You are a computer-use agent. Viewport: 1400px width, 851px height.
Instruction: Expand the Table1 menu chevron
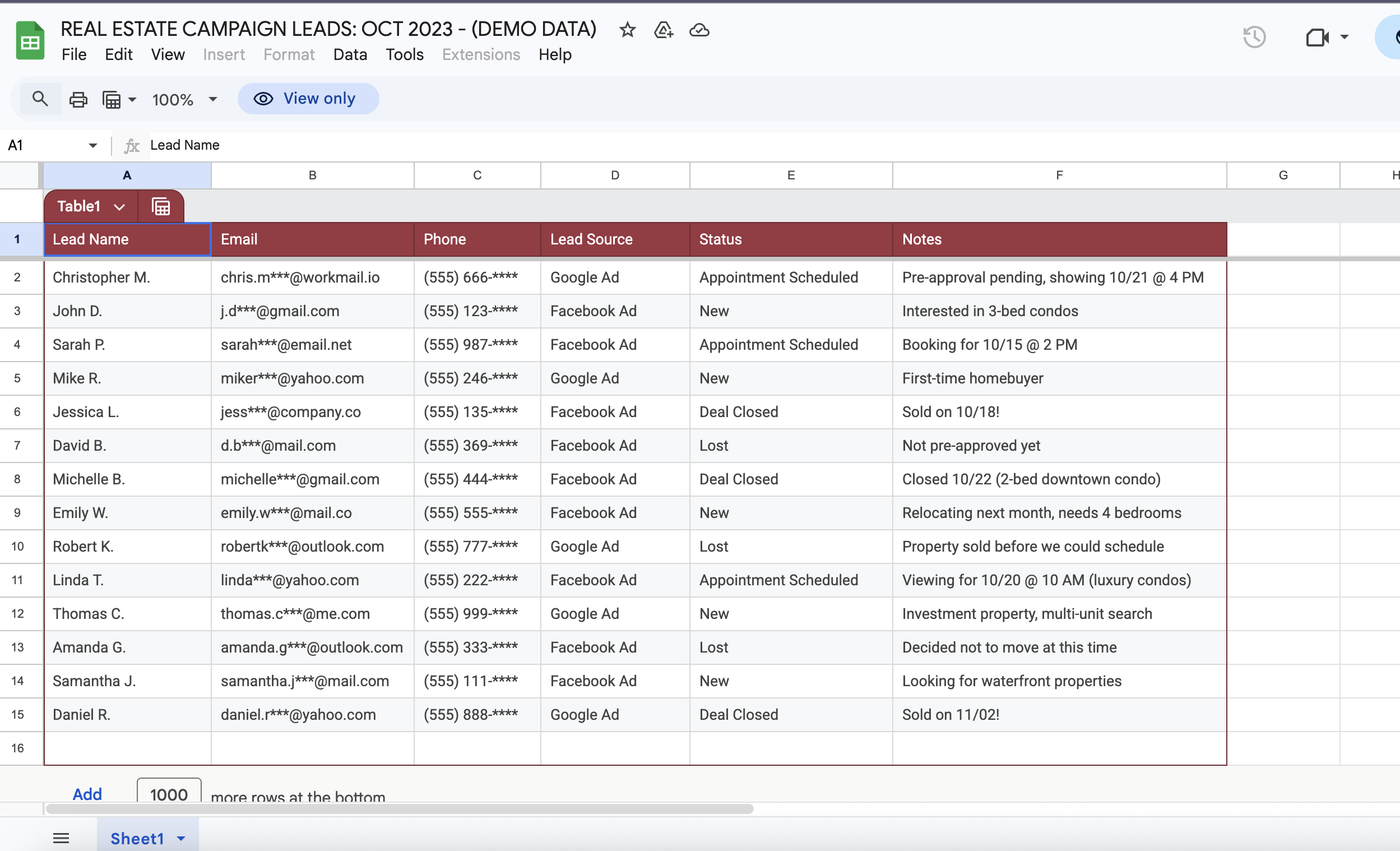tap(119, 207)
